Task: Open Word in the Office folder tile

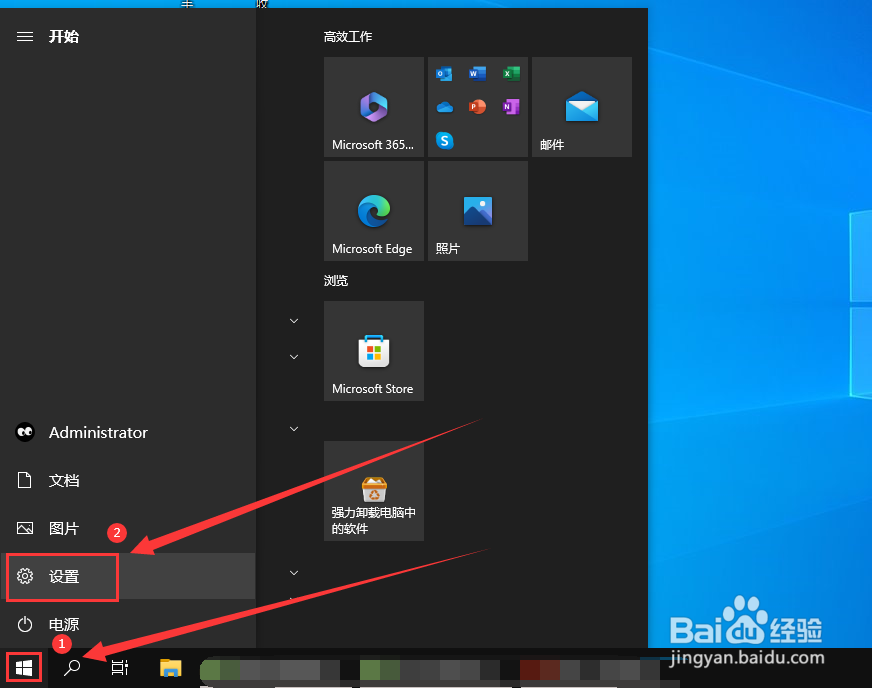Action: [x=477, y=73]
